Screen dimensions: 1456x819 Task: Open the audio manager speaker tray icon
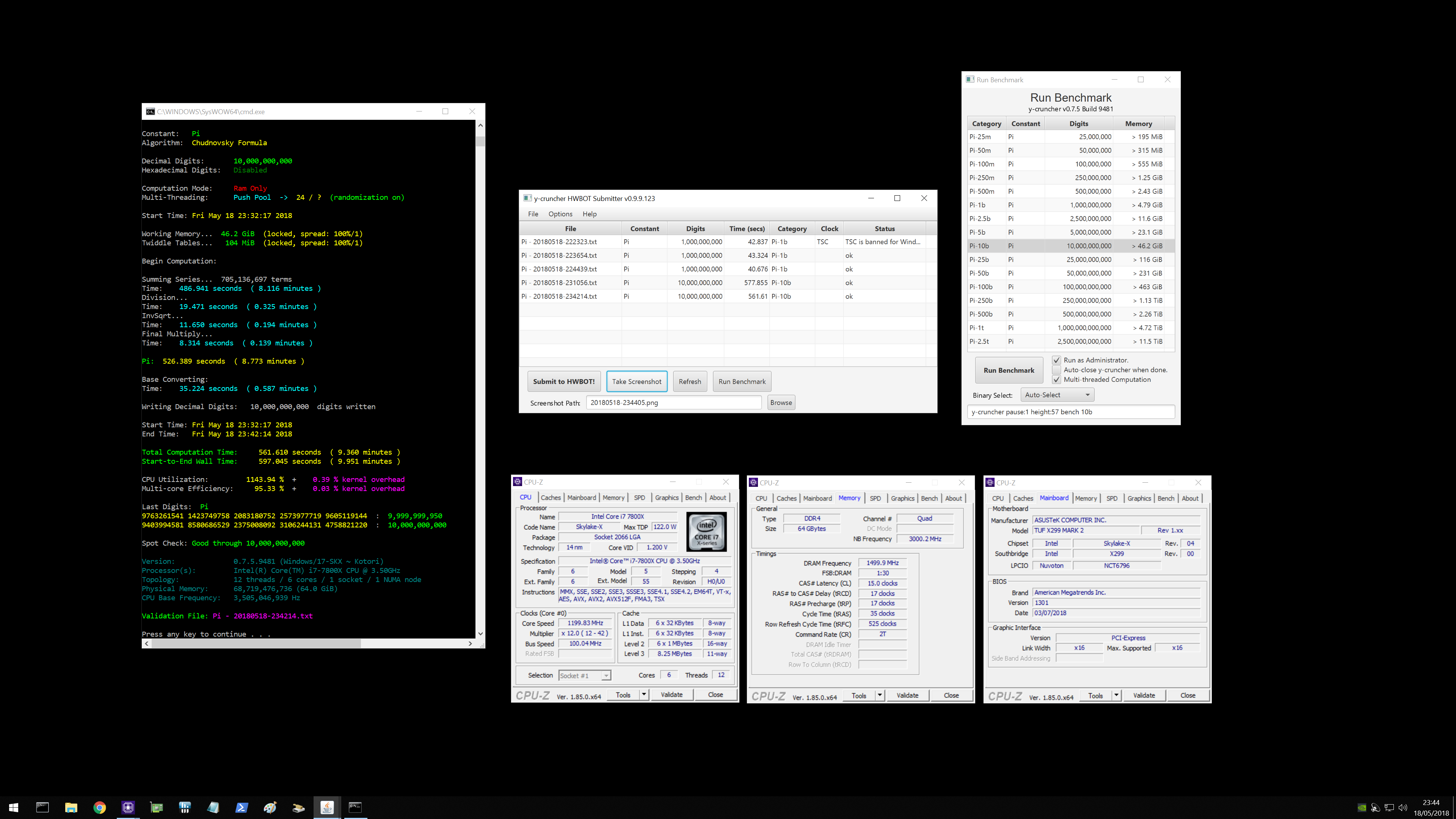click(1376, 808)
